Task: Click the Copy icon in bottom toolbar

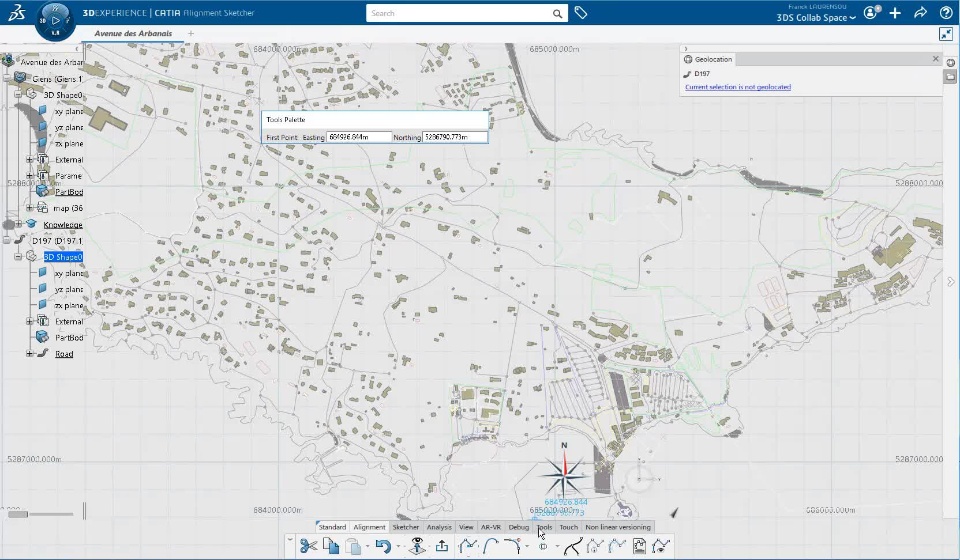Action: click(x=331, y=545)
